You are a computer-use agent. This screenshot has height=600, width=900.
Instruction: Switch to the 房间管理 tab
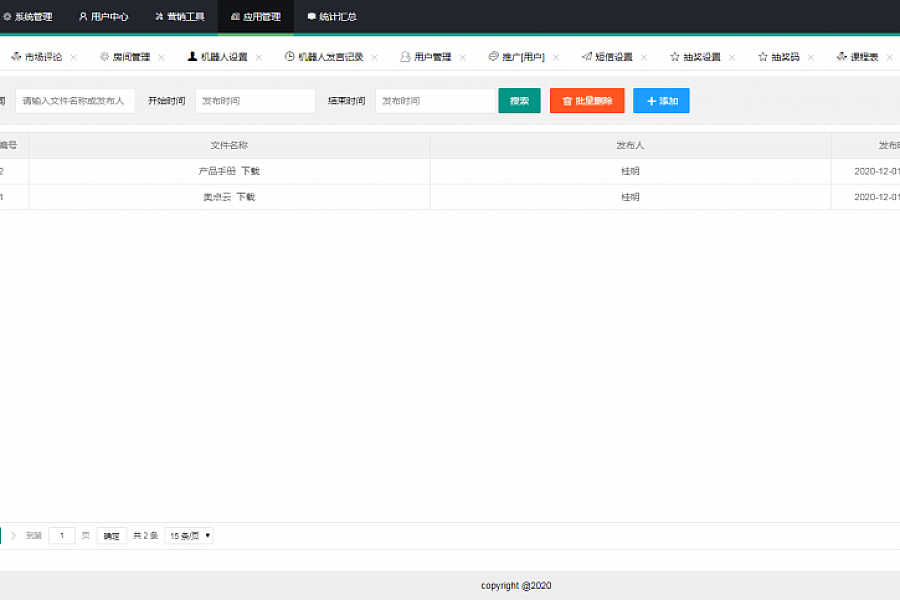(131, 57)
